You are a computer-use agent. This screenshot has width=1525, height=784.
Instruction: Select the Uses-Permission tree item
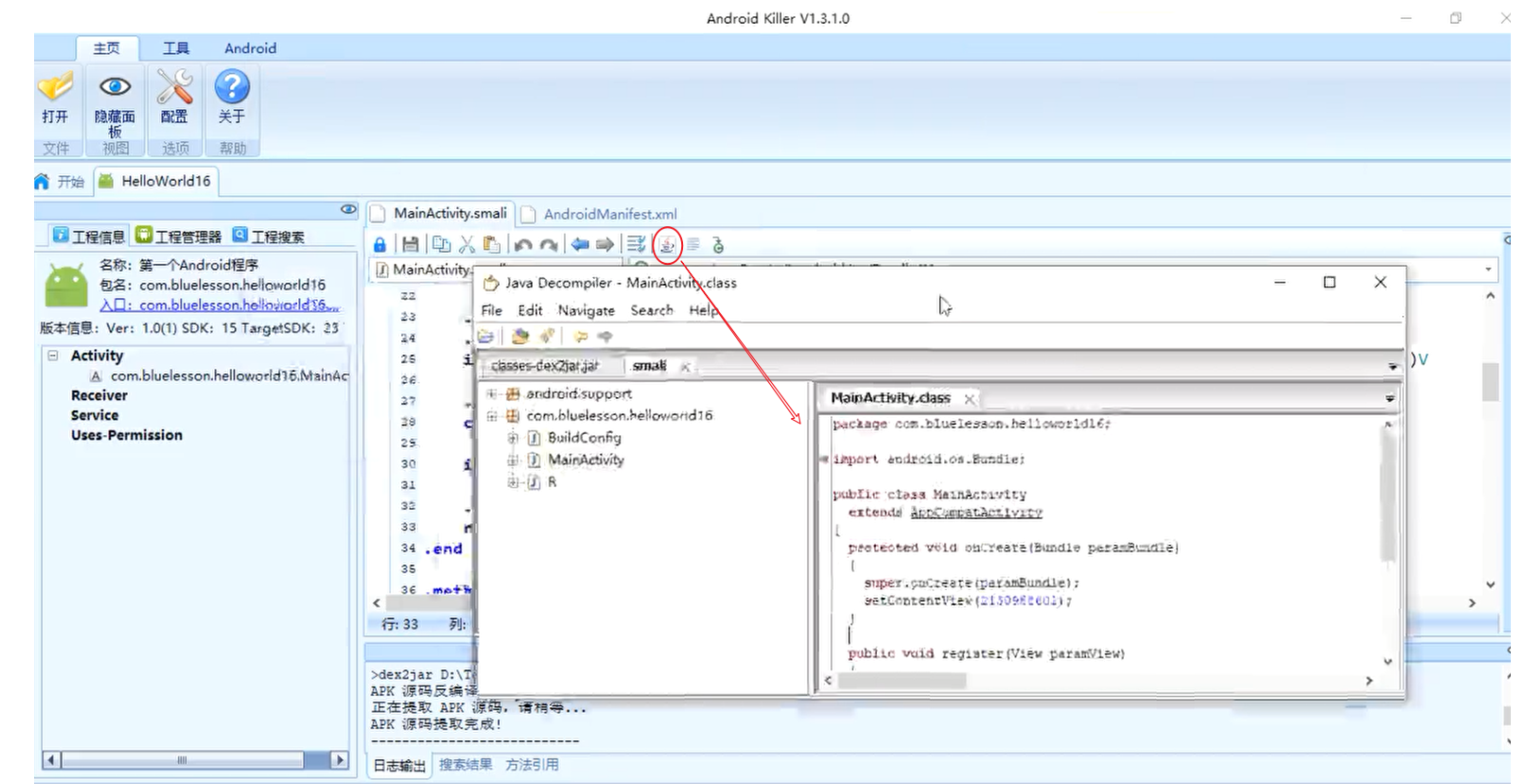click(x=127, y=435)
